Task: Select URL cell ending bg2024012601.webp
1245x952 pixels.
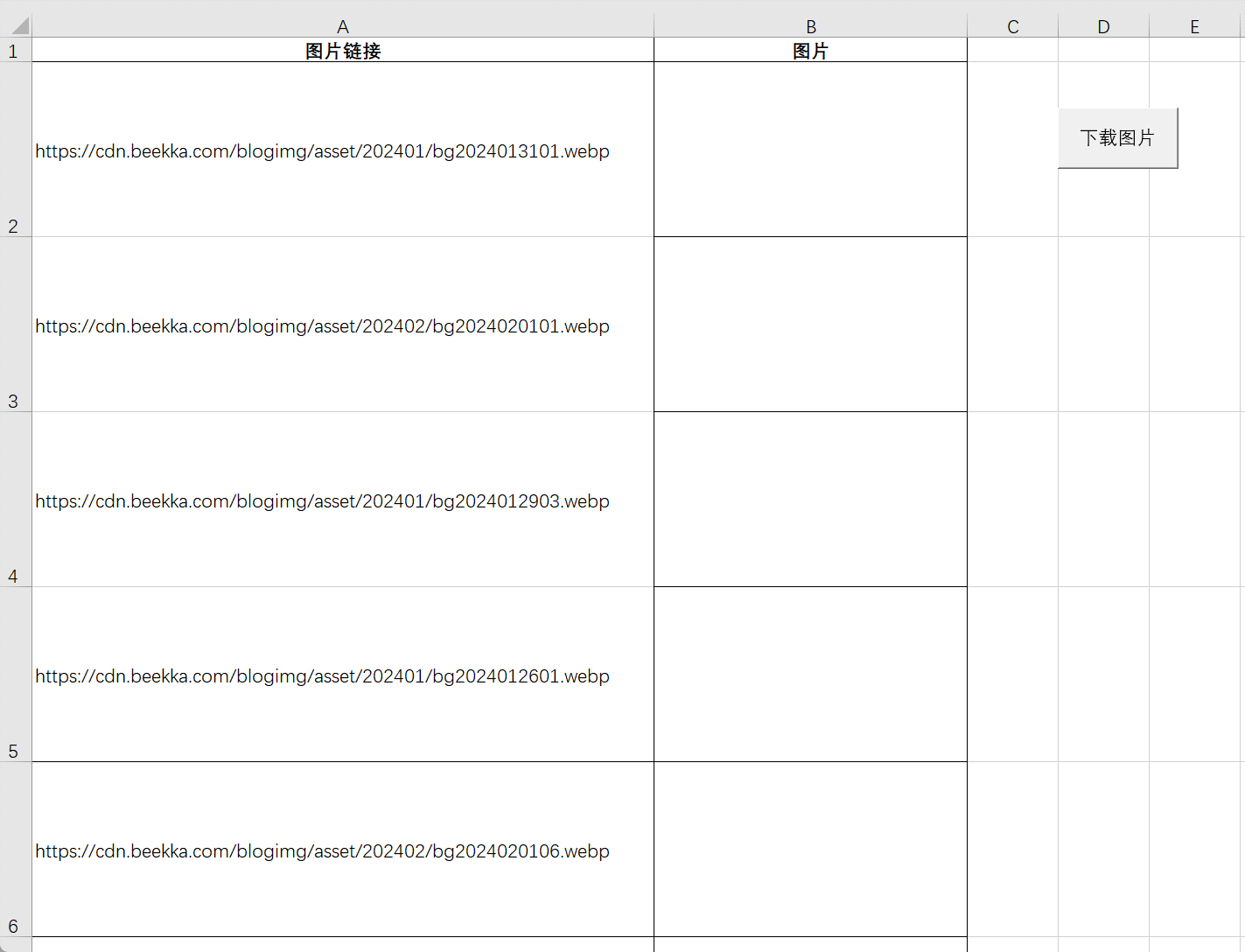Action: coord(343,675)
